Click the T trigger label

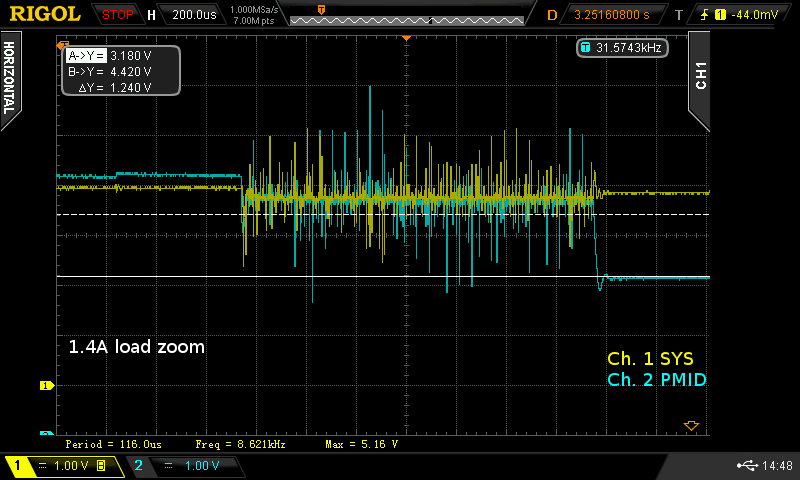(679, 15)
